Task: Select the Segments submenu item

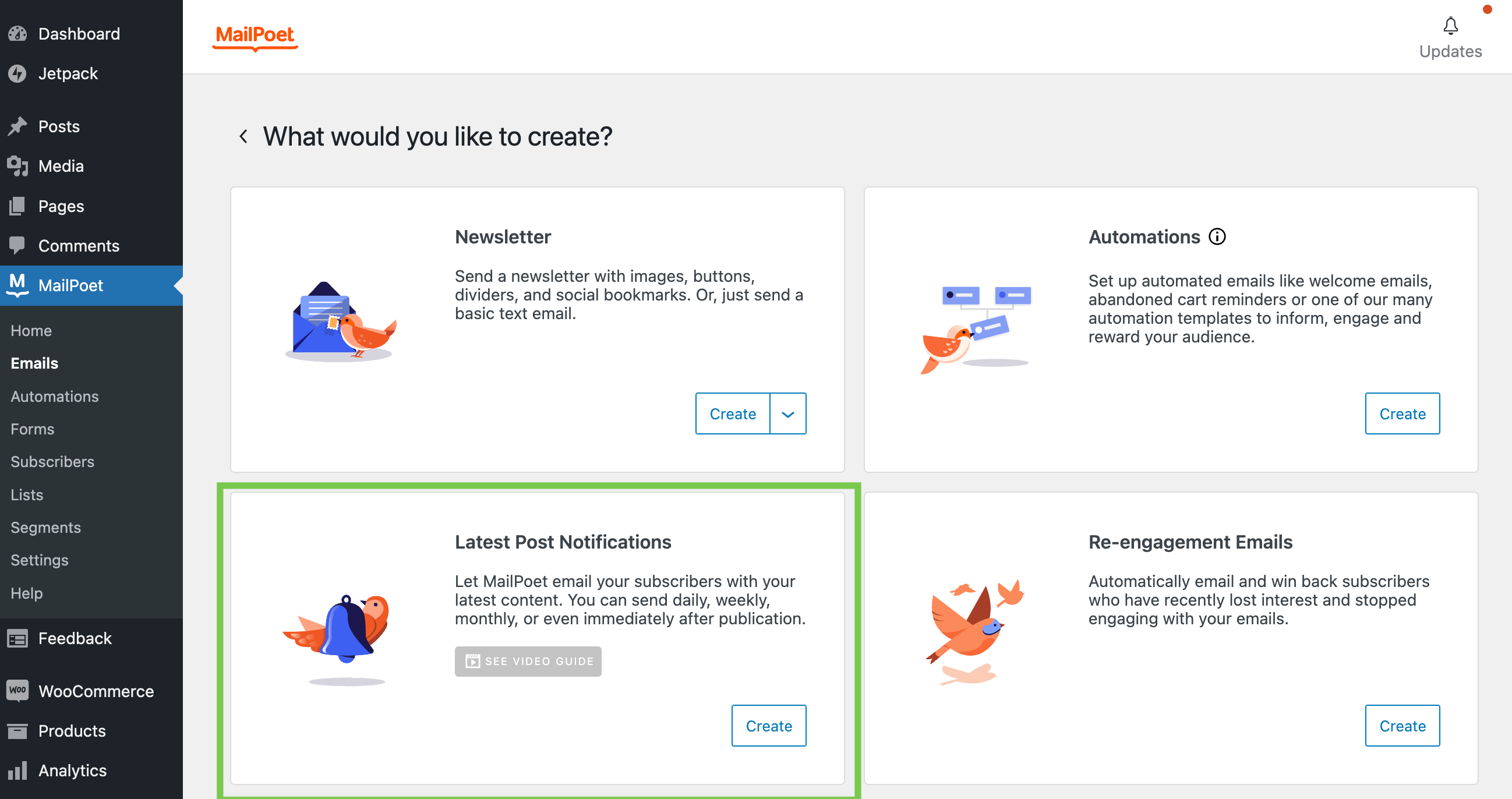Action: 45,527
